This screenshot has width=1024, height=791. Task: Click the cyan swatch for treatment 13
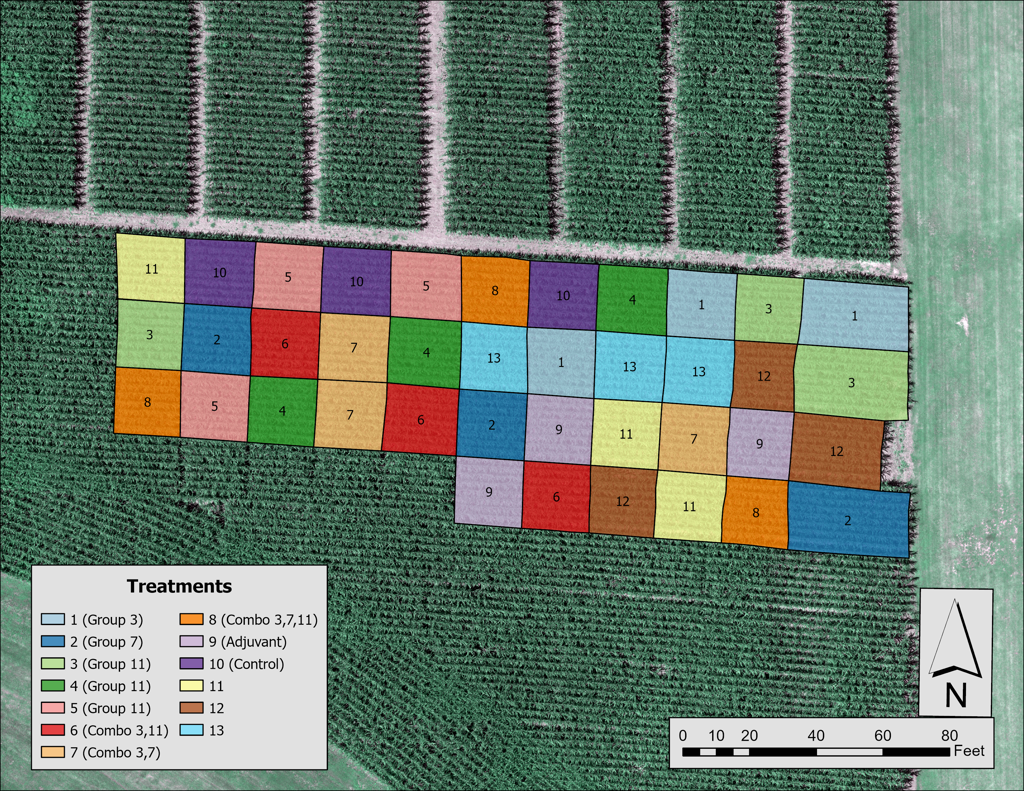[x=191, y=730]
